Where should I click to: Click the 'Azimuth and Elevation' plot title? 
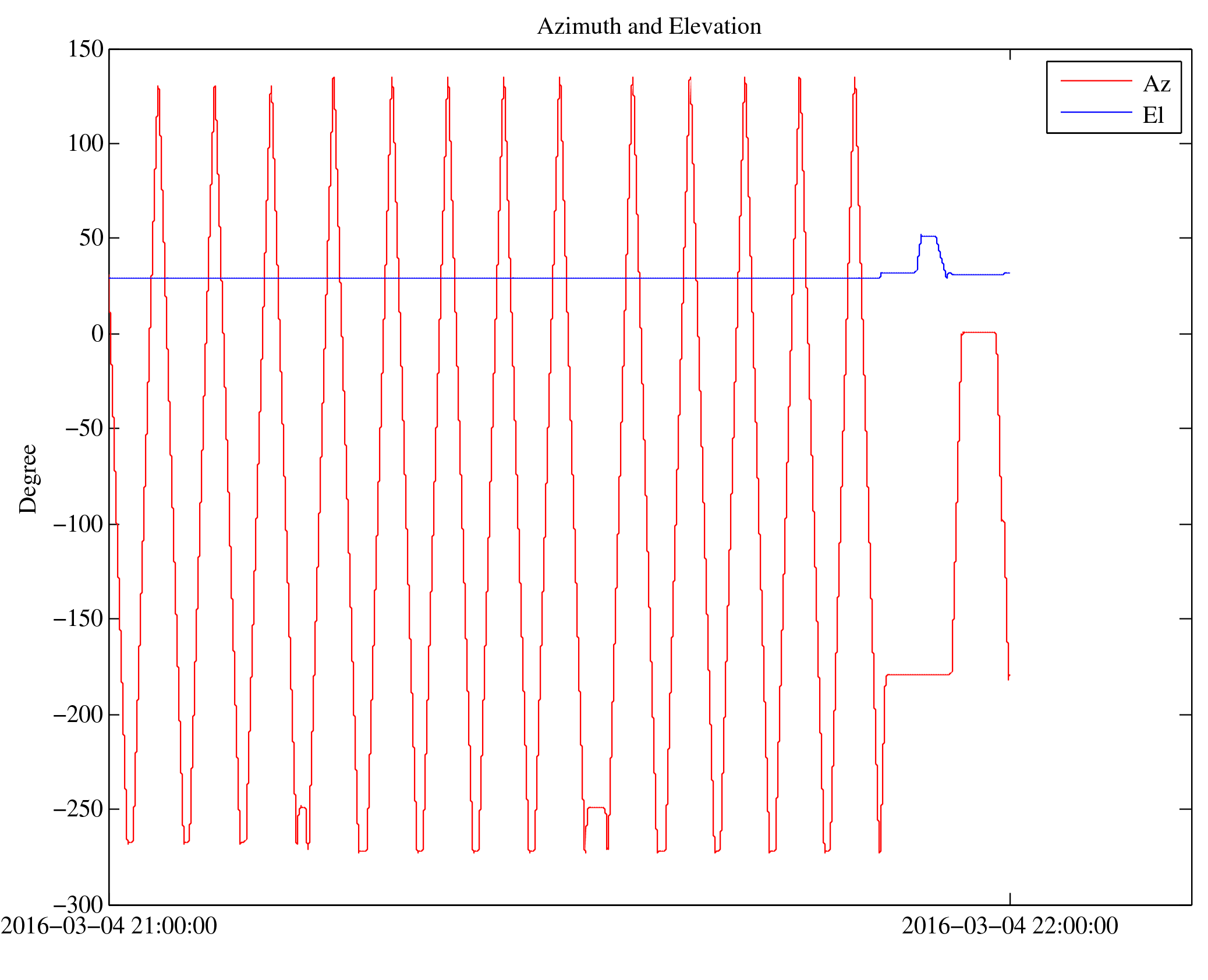click(649, 26)
